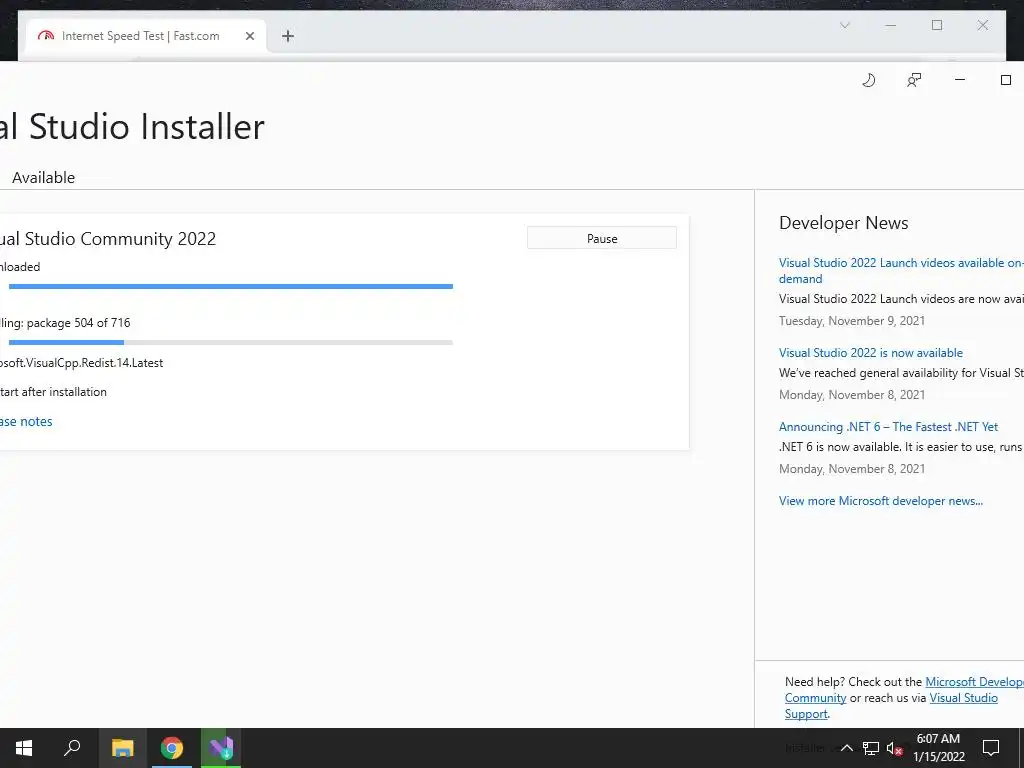This screenshot has height=768, width=1024.
Task: Close the Fast.com browser tab
Action: tap(249, 36)
